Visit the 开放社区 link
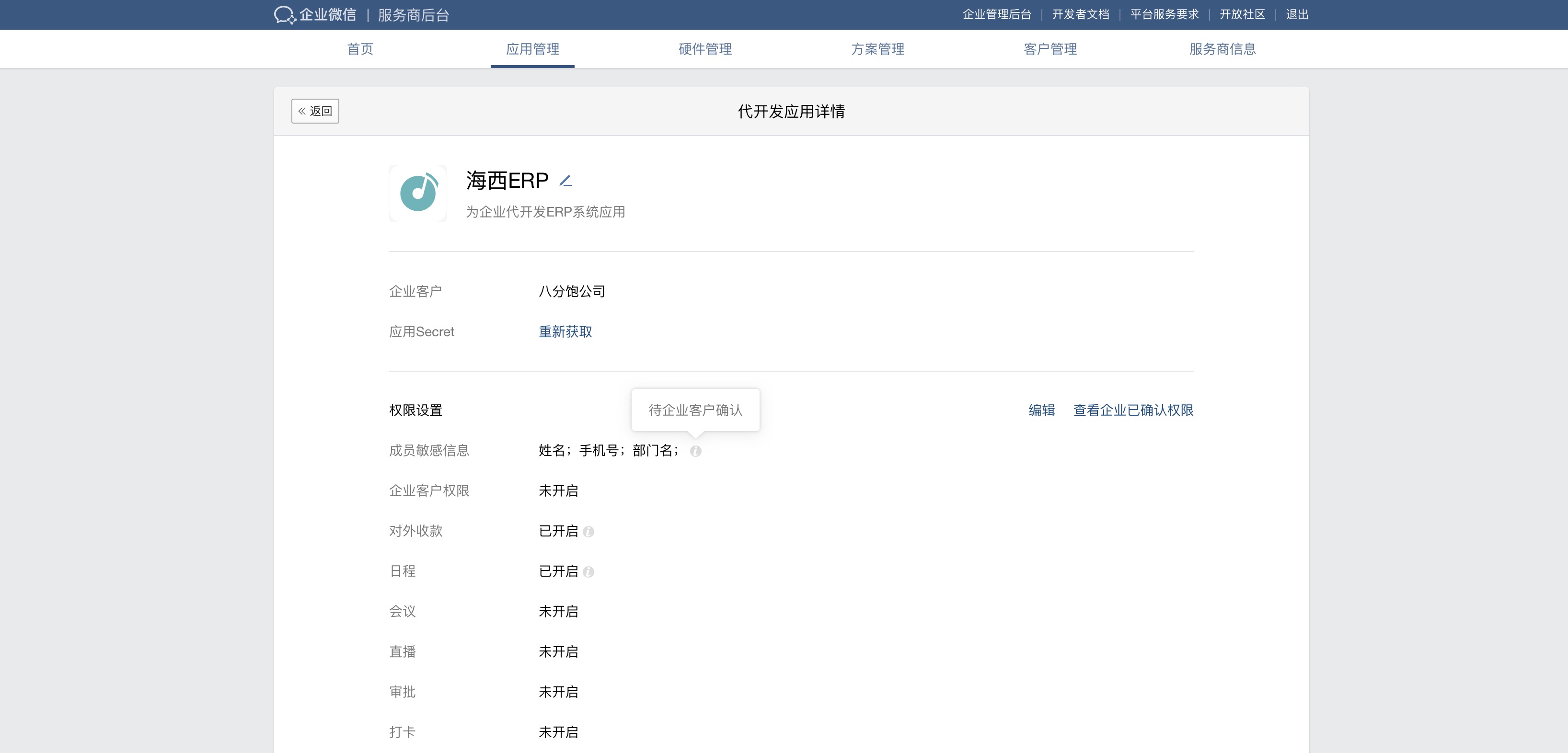 tap(1242, 14)
